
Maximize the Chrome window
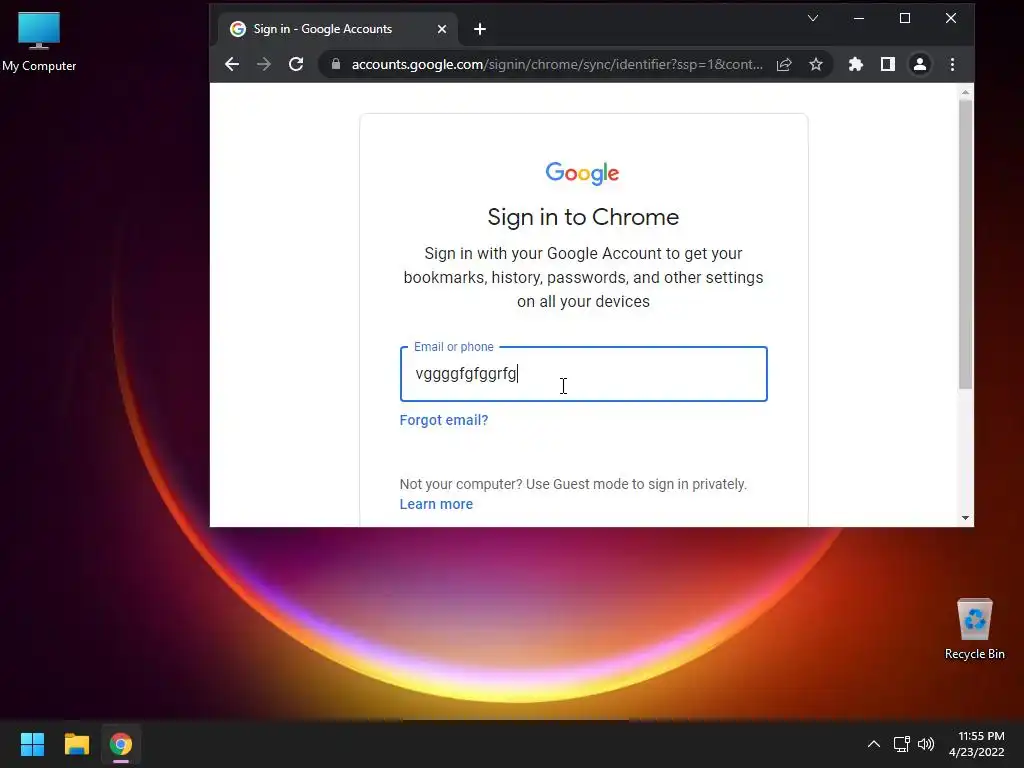pos(904,18)
